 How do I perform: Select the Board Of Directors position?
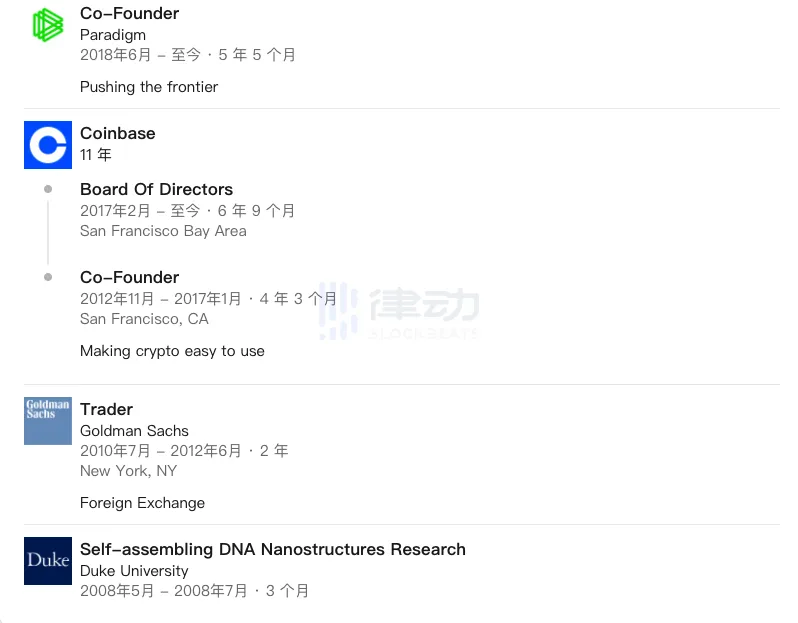(x=156, y=189)
